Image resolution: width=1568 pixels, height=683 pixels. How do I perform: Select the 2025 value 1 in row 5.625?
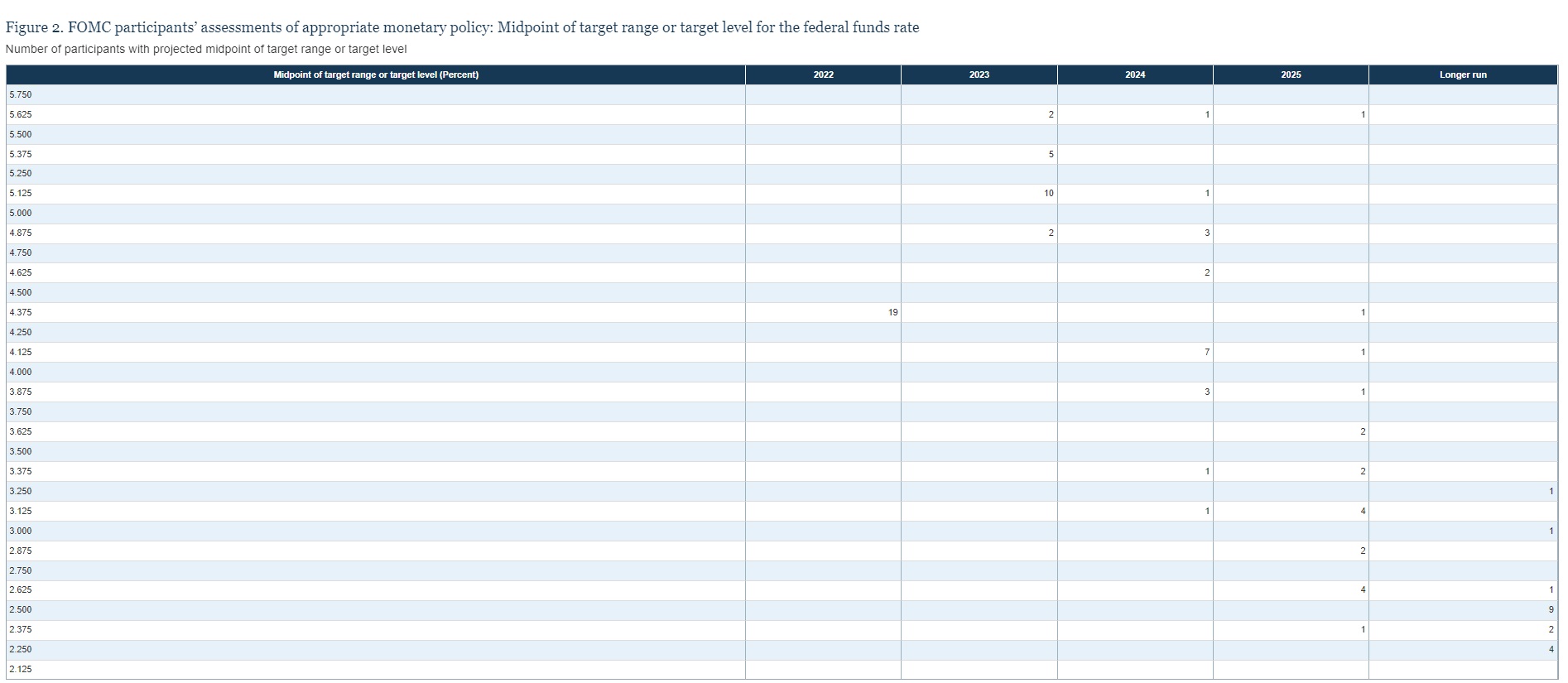pyautogui.click(x=1363, y=114)
